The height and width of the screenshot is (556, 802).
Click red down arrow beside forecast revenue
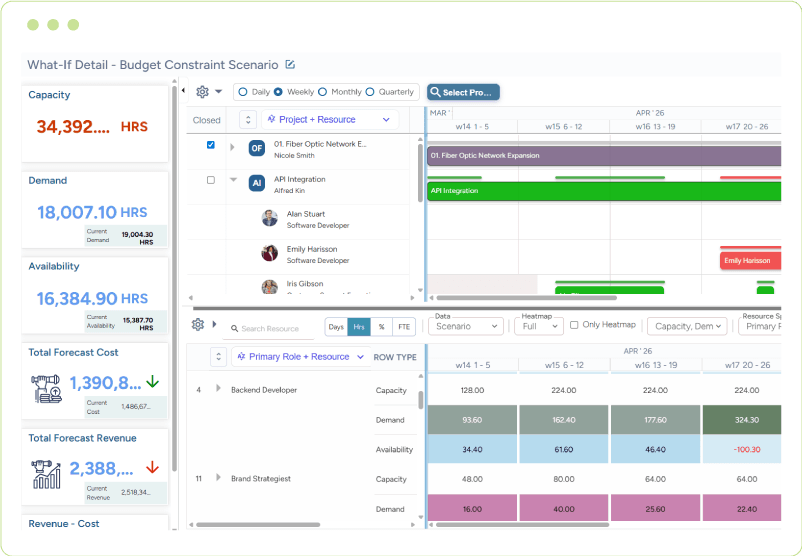pyautogui.click(x=152, y=467)
